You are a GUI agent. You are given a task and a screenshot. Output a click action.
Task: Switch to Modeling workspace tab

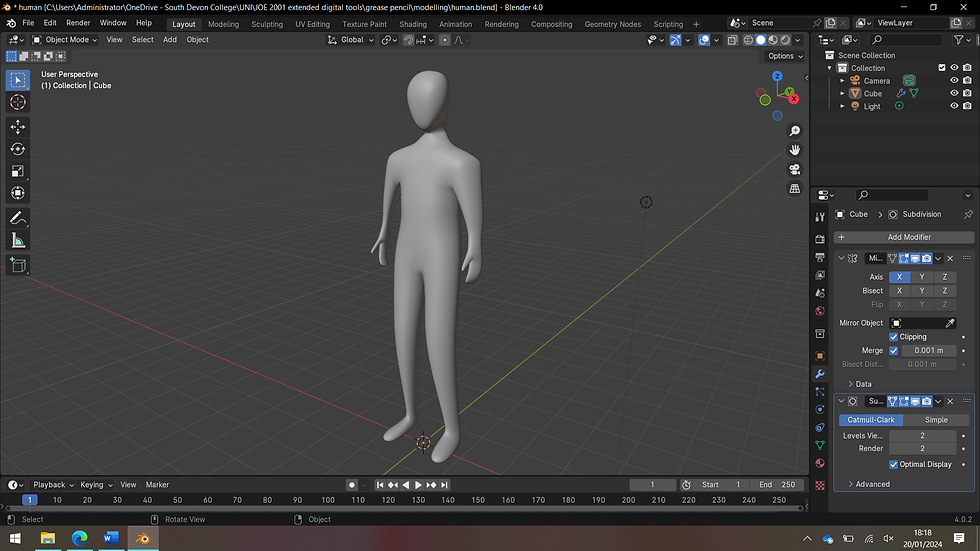pyautogui.click(x=223, y=24)
